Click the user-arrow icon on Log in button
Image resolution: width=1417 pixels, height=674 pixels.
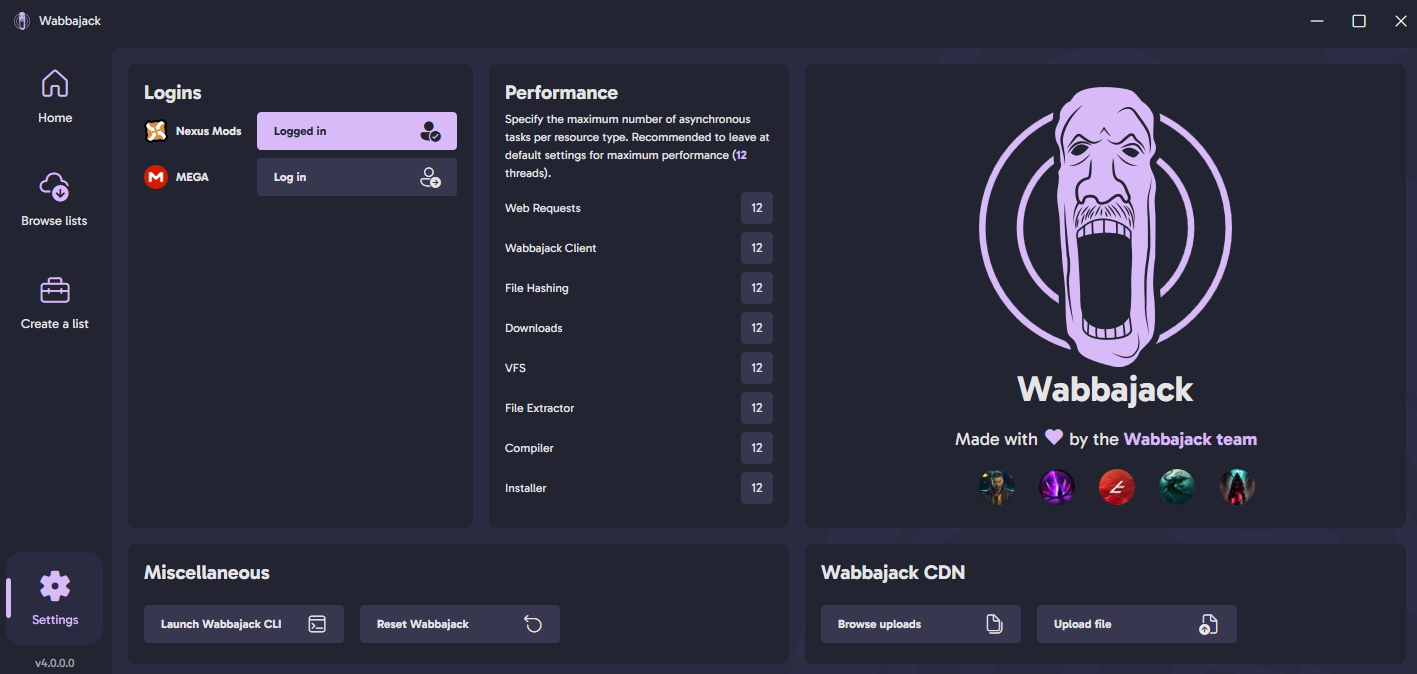click(430, 177)
